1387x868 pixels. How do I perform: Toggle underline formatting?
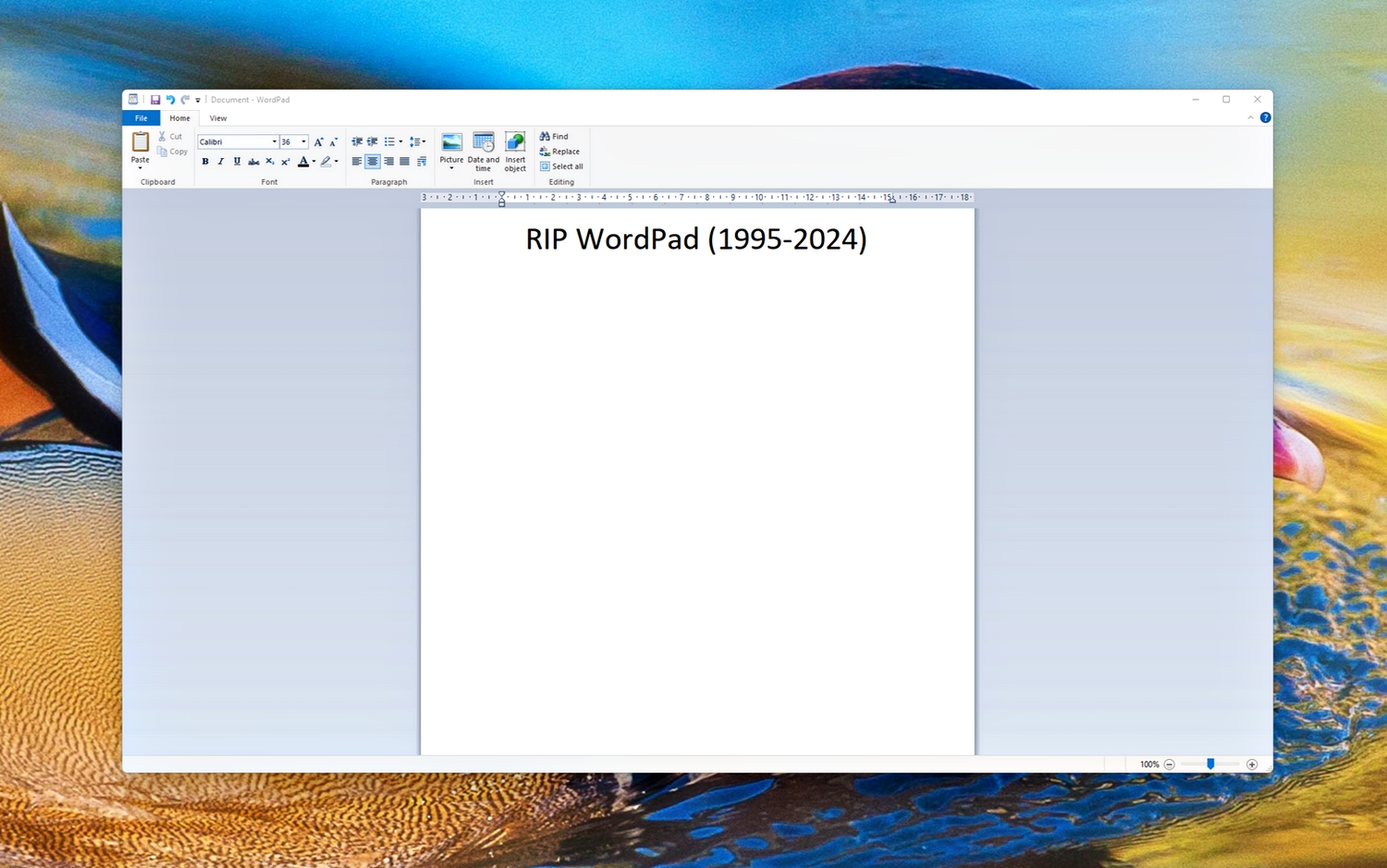coord(237,162)
